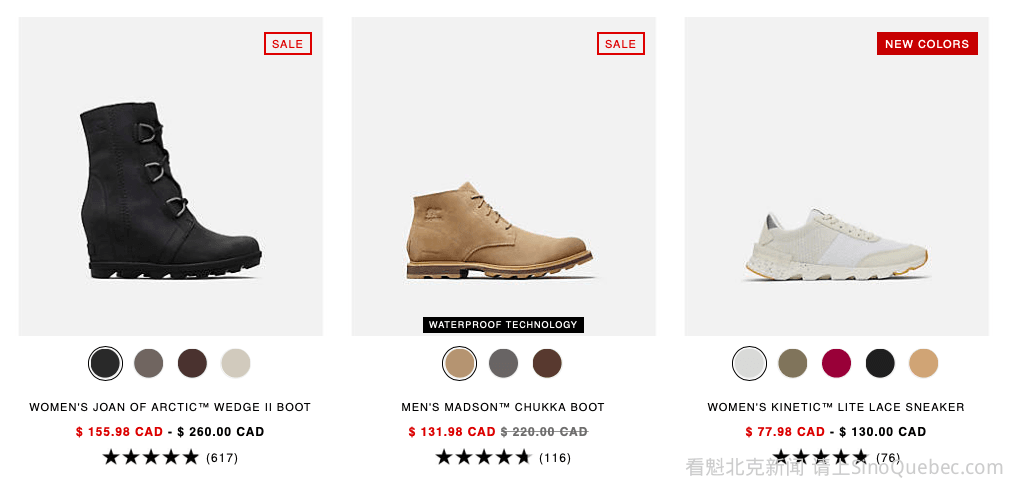Select white swatch for Kinetic Lite sneaker

(x=749, y=363)
